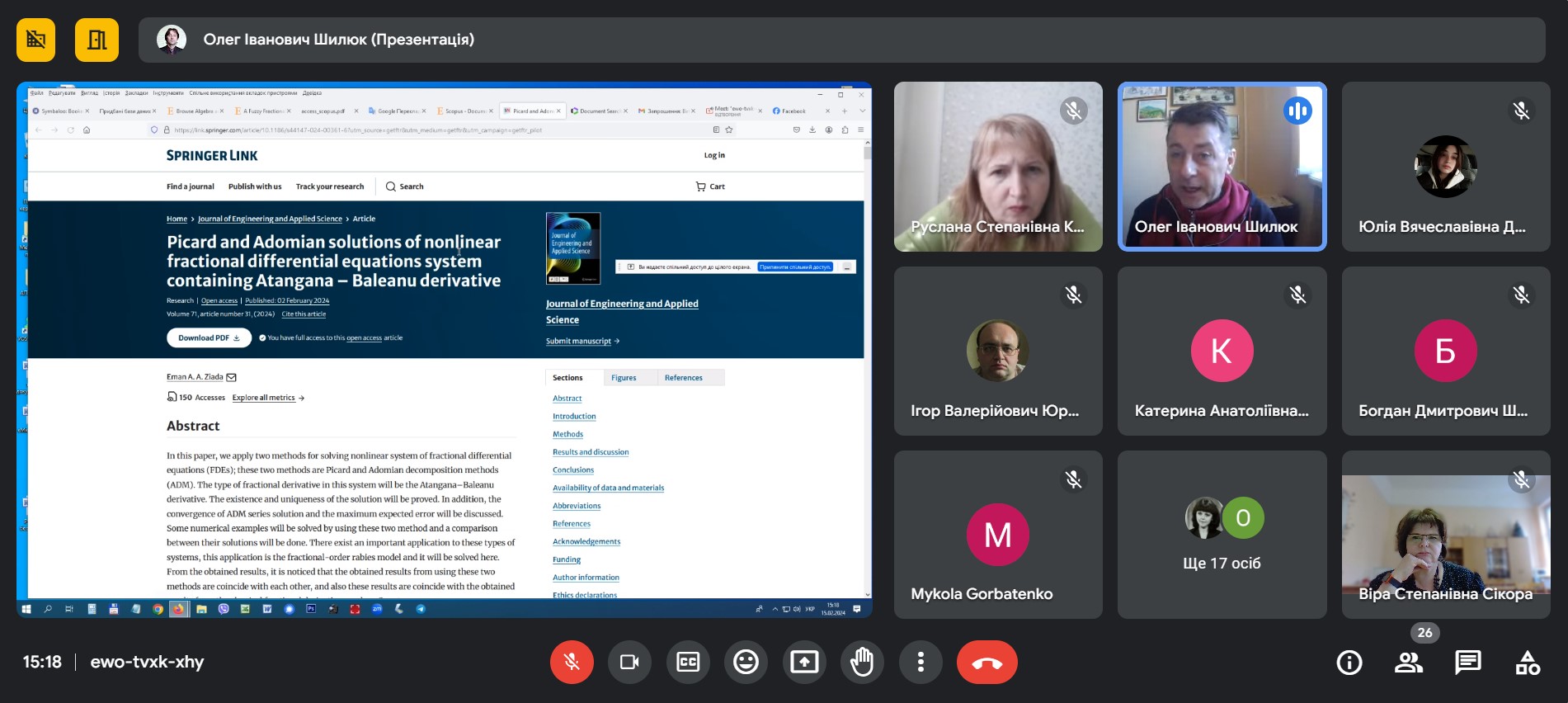Open Track your research menu

pos(330,186)
